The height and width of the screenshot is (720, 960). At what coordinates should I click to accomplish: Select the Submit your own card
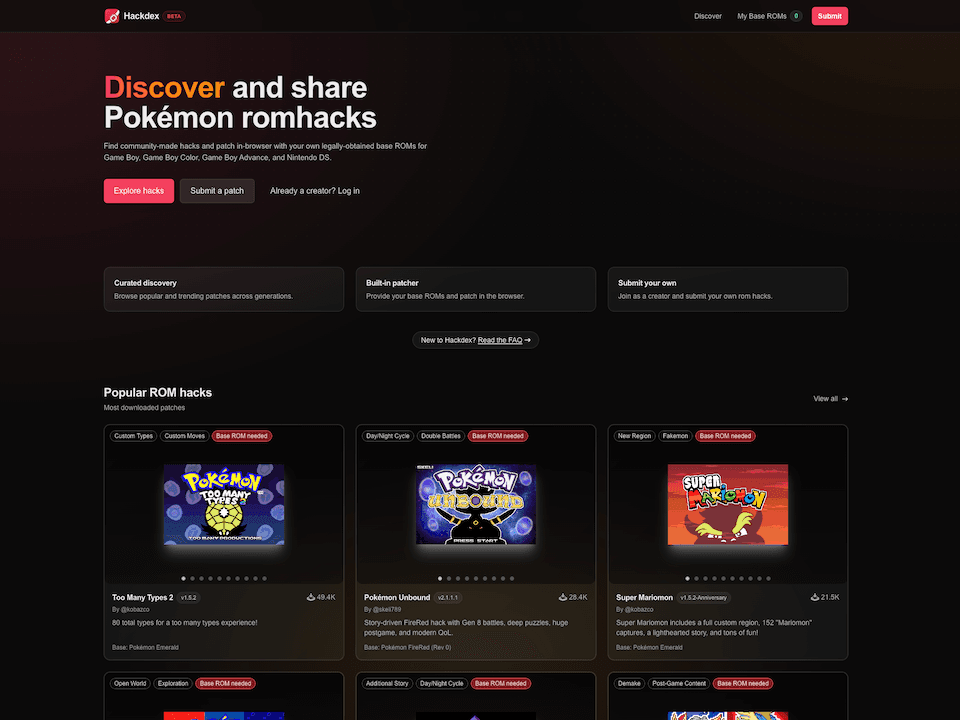[728, 289]
